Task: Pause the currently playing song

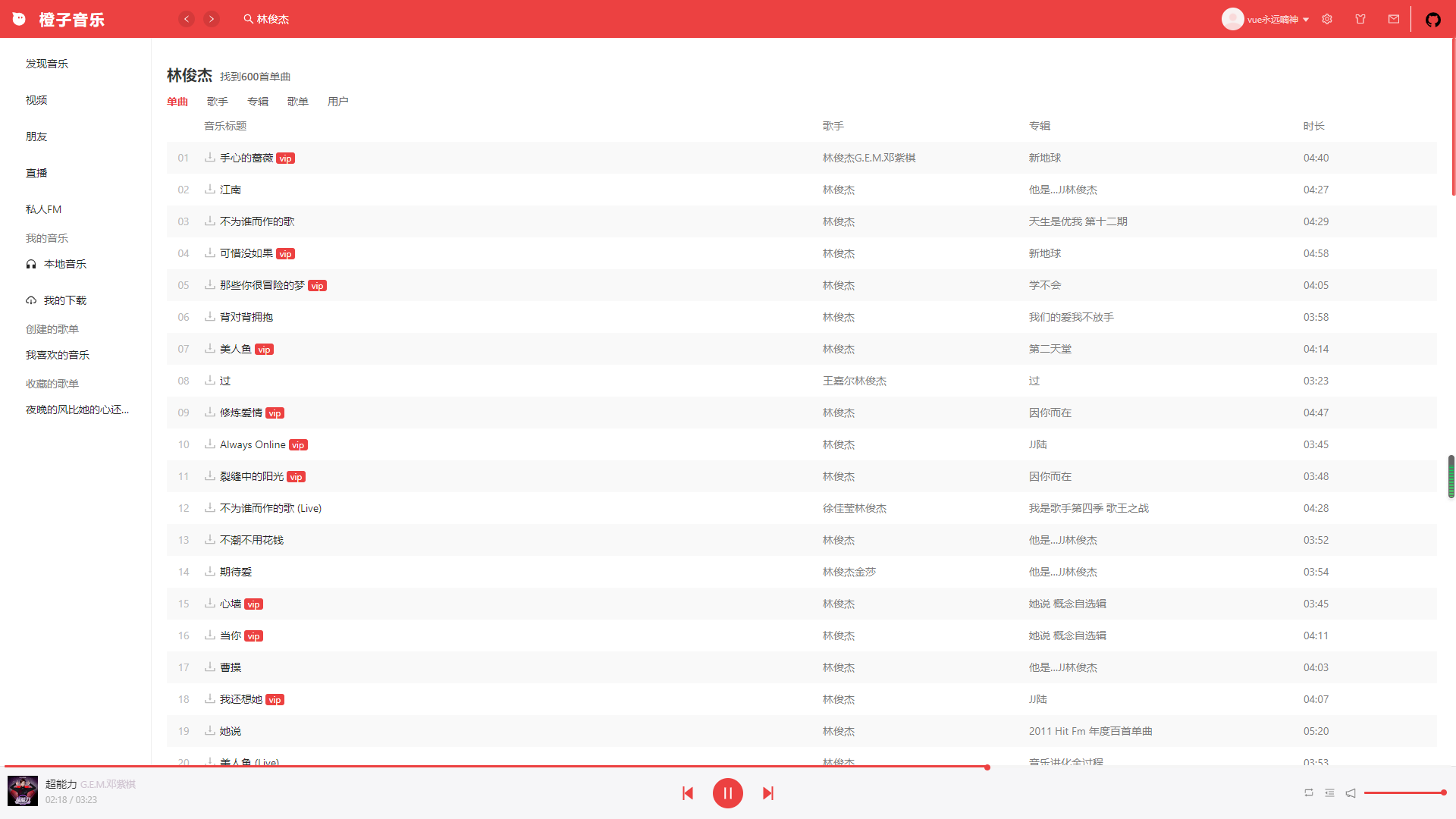Action: (x=728, y=793)
